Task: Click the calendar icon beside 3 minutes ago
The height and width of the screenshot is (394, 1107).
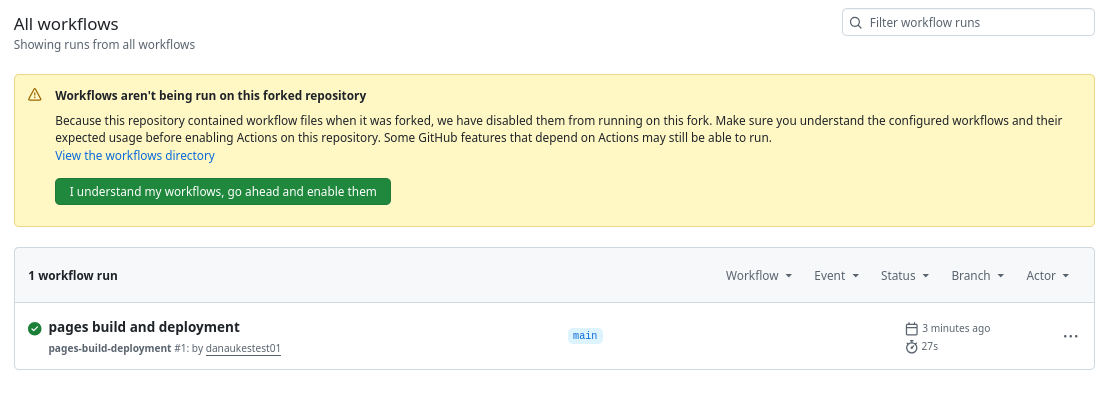Action: pos(911,329)
